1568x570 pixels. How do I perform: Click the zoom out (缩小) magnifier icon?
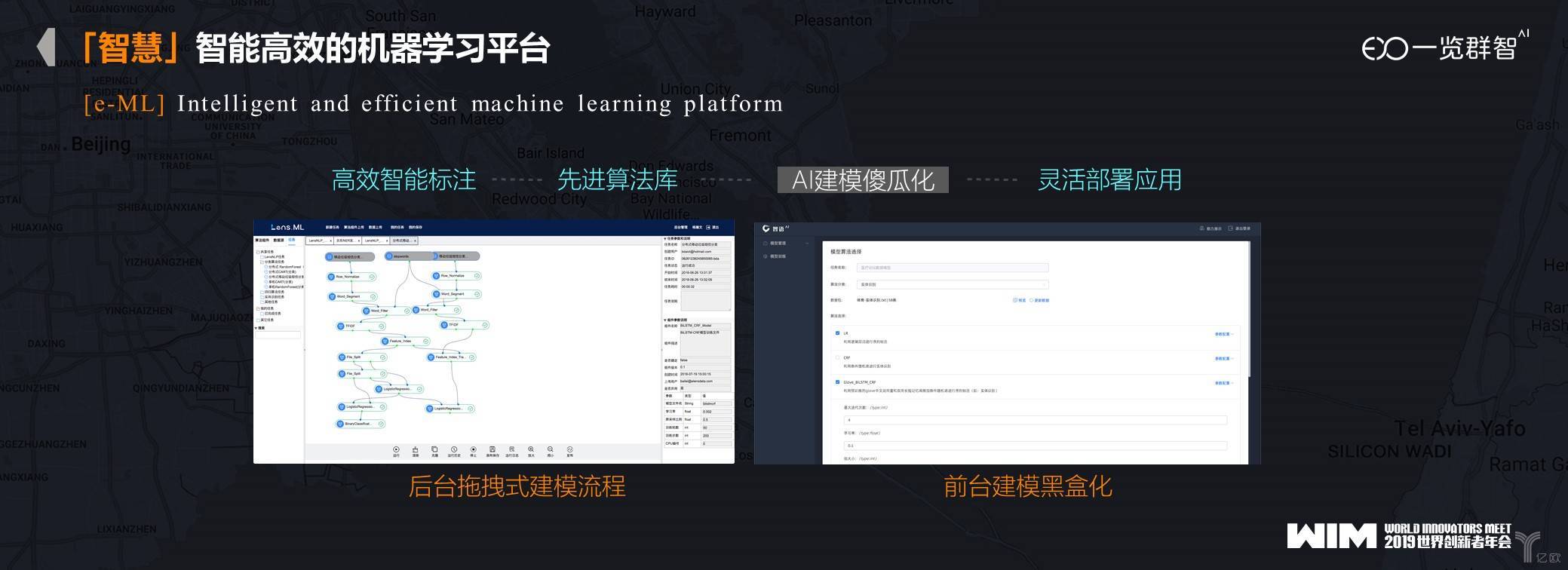pos(551,449)
